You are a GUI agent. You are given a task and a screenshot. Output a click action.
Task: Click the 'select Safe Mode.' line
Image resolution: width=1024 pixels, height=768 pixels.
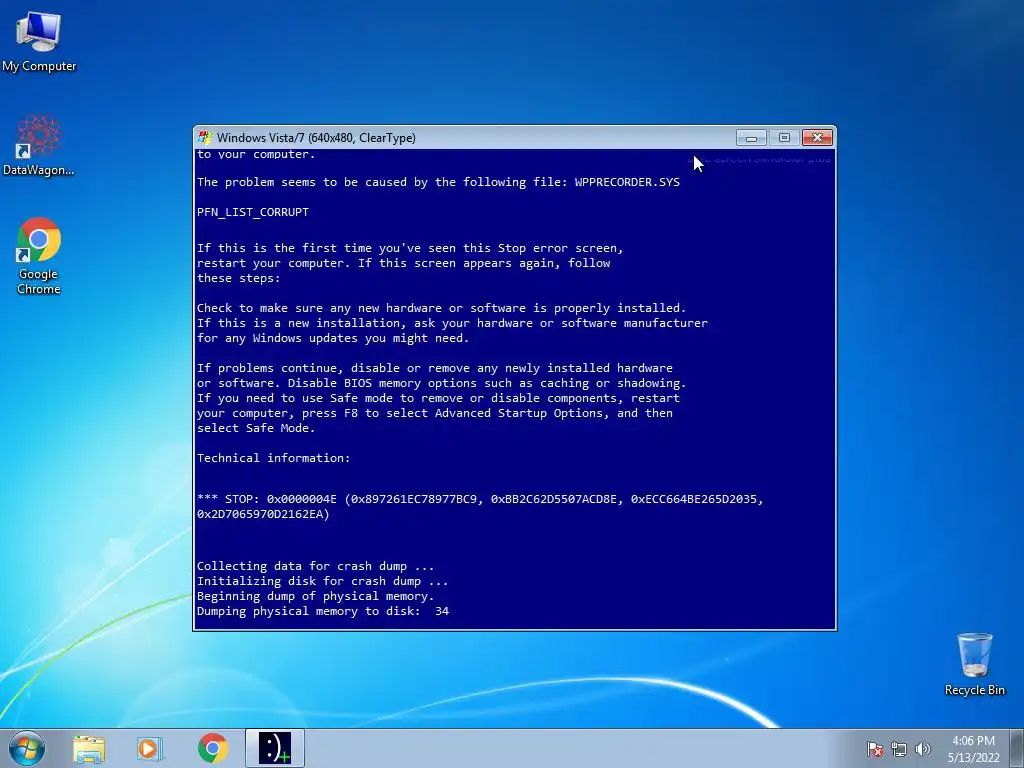click(x=256, y=428)
